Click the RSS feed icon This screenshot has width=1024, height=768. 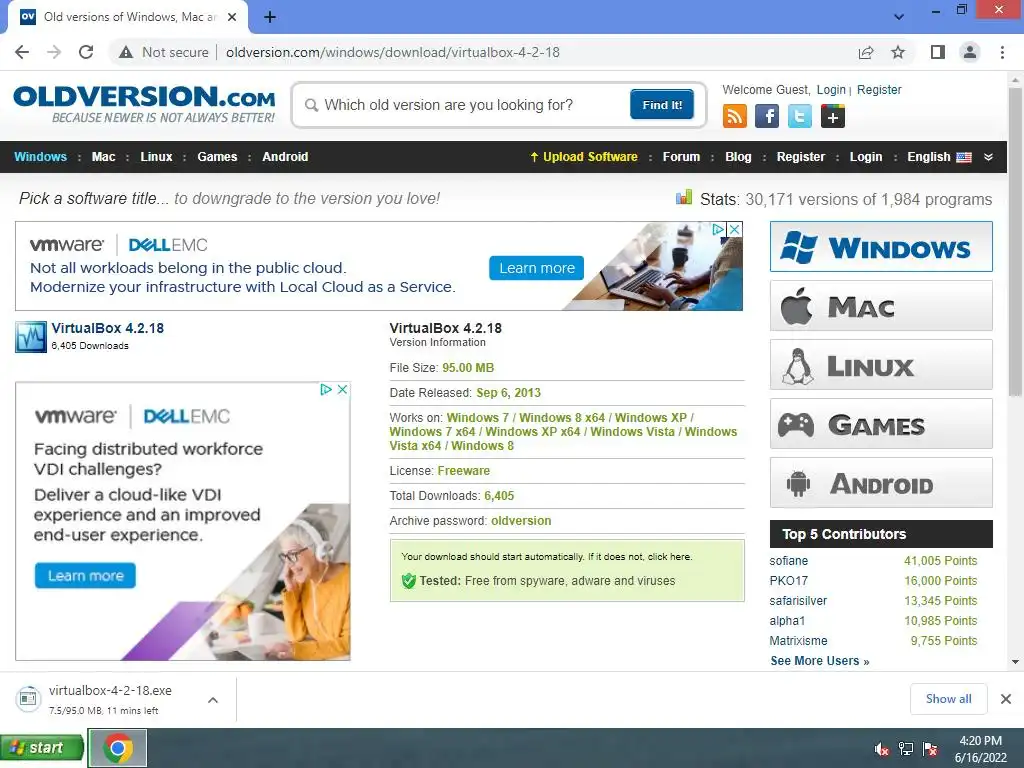(x=735, y=116)
